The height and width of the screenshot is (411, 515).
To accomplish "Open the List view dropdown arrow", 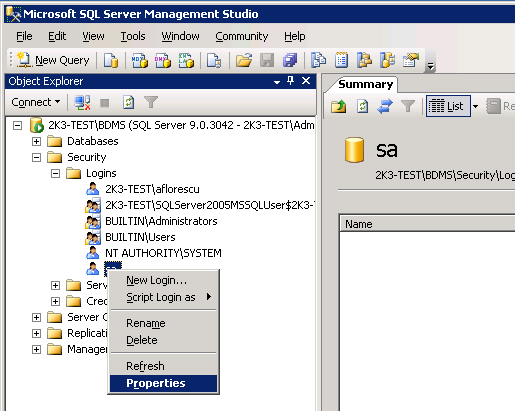I will [476, 107].
